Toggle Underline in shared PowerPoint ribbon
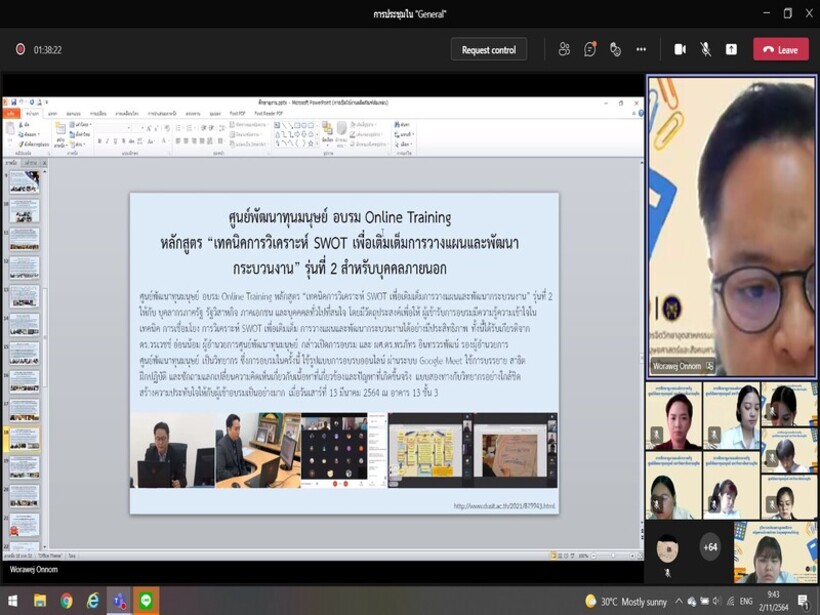Image resolution: width=820 pixels, height=615 pixels. pos(115,141)
